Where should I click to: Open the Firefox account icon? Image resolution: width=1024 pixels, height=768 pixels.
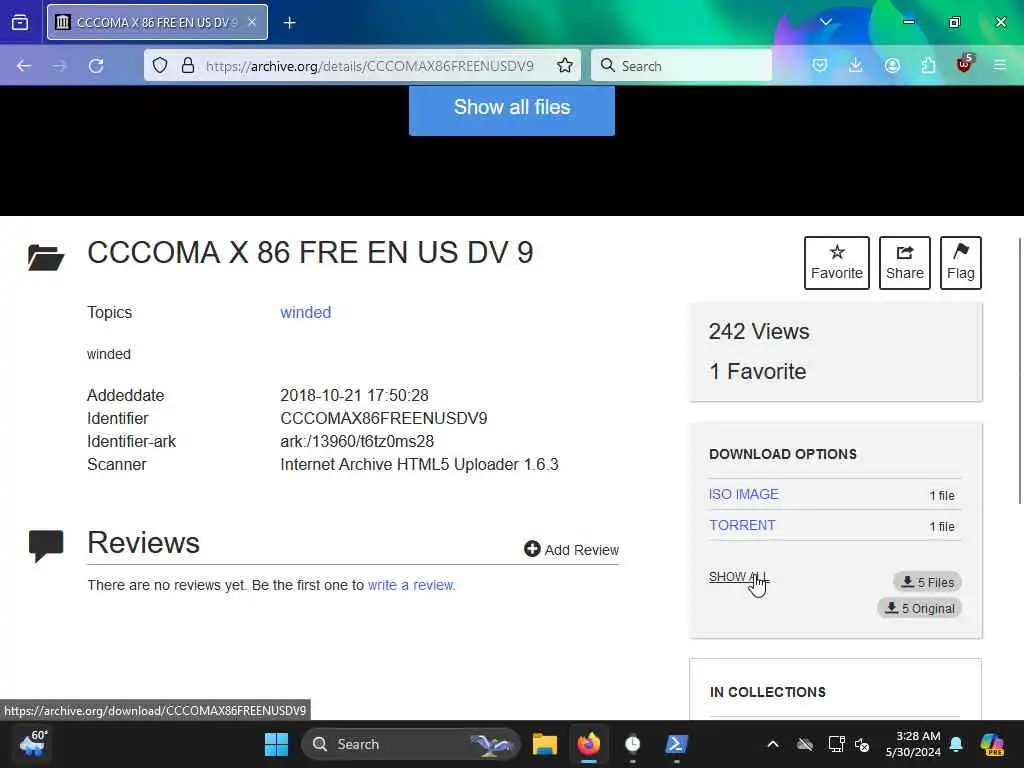892,65
